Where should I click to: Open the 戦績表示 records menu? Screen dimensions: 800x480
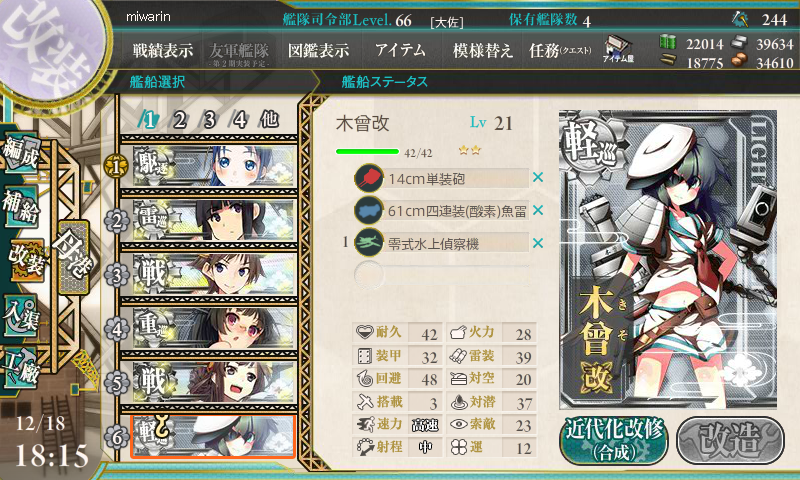tap(163, 50)
